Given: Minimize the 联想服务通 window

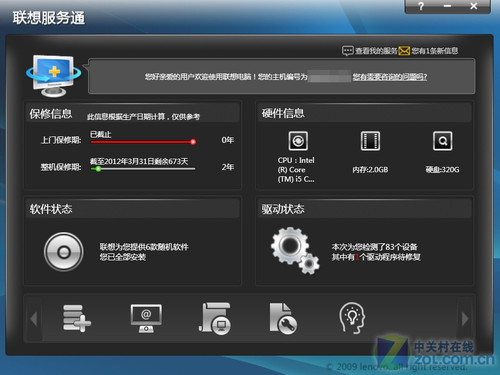Looking at the screenshot, I should (x=447, y=6).
